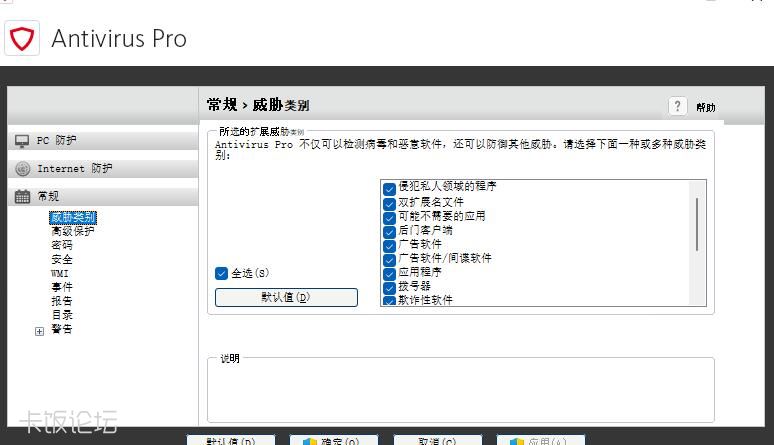Image resolution: width=774 pixels, height=445 pixels.
Task: Uncheck 侵犯私人领域的程序 checkbox
Action: (x=389, y=189)
